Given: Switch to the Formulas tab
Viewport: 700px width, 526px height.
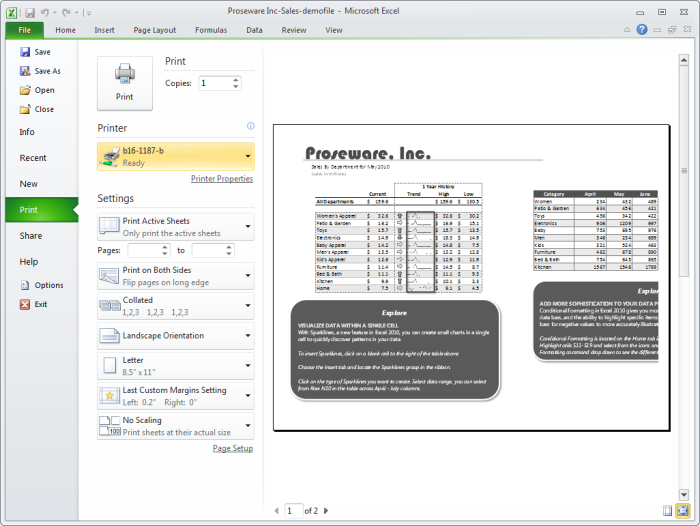Looking at the screenshot, I should (x=211, y=30).
